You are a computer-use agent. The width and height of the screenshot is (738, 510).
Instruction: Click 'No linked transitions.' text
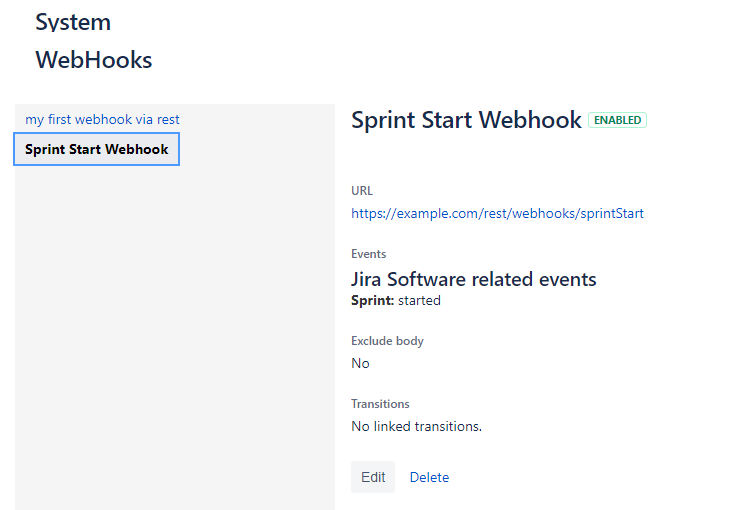point(417,426)
